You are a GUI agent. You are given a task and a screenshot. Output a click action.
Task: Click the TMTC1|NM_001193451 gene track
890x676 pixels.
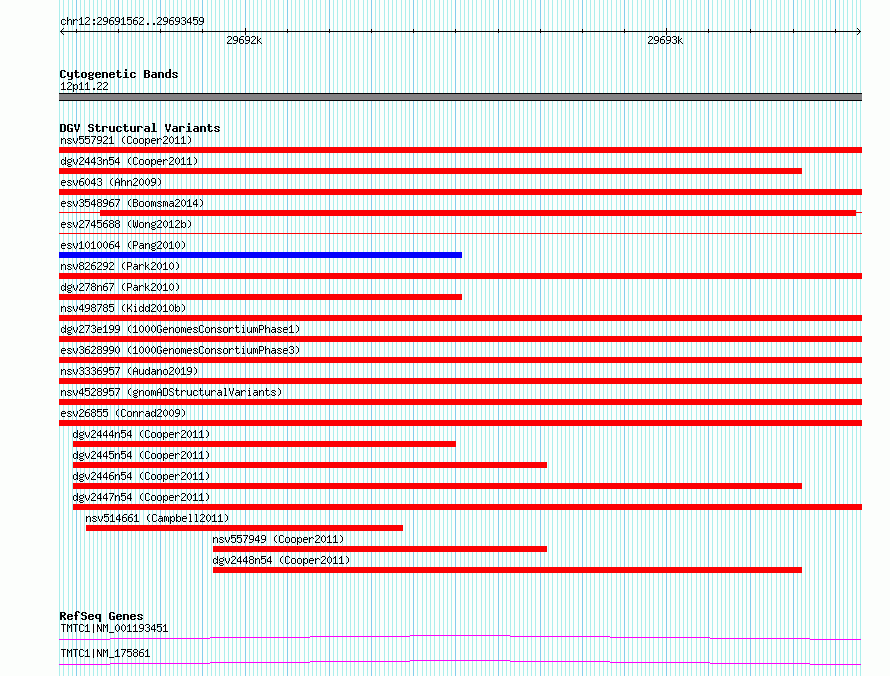click(460, 638)
